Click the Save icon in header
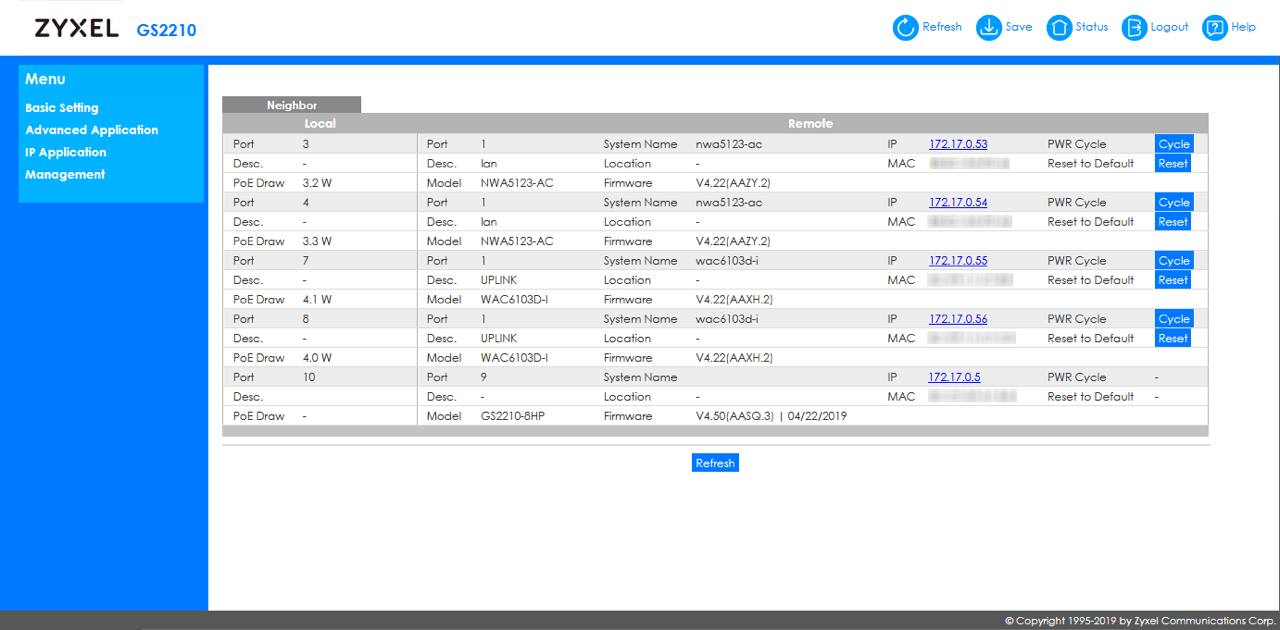 point(988,28)
